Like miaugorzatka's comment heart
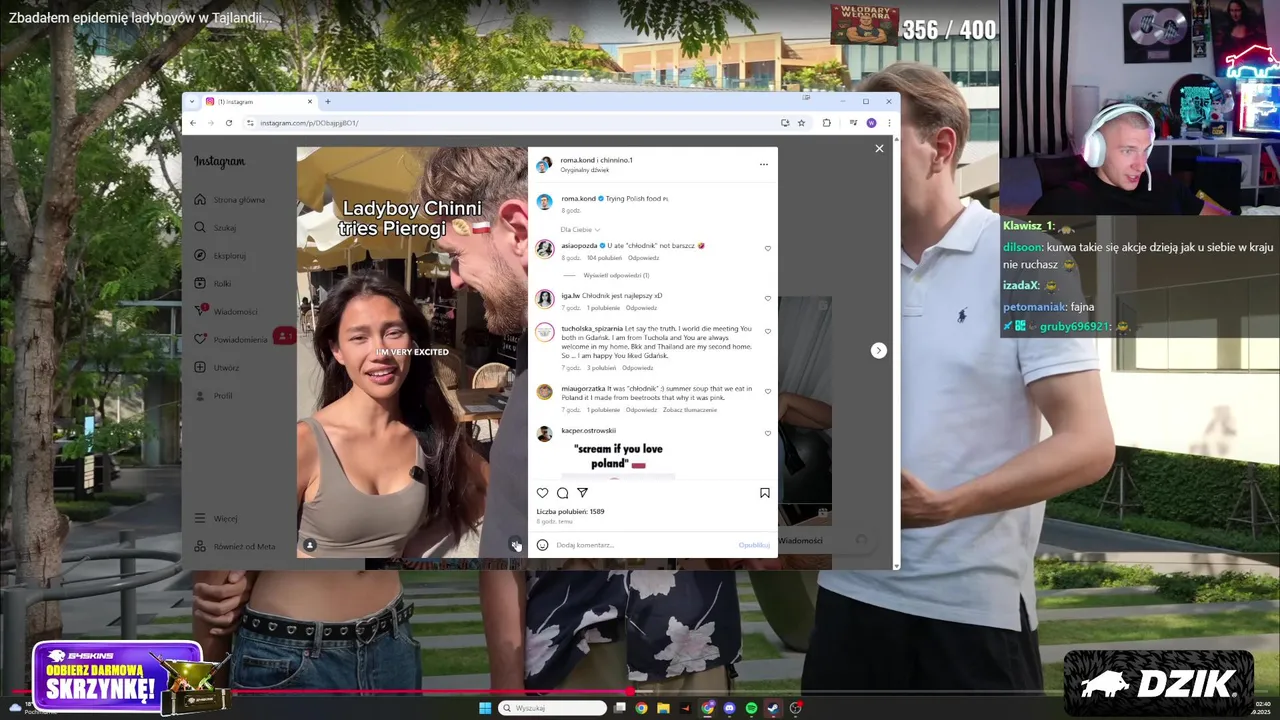Viewport: 1280px width, 720px height. pos(768,391)
